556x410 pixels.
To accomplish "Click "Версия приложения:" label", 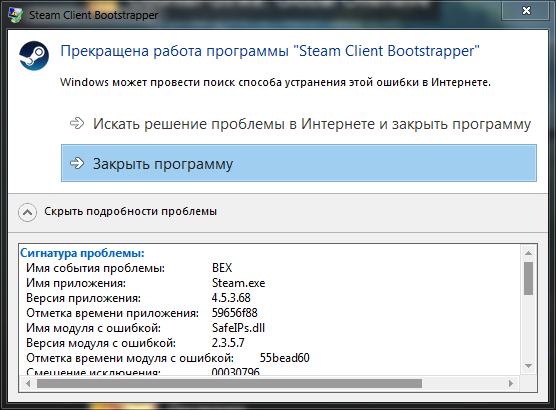I will pos(83,298).
